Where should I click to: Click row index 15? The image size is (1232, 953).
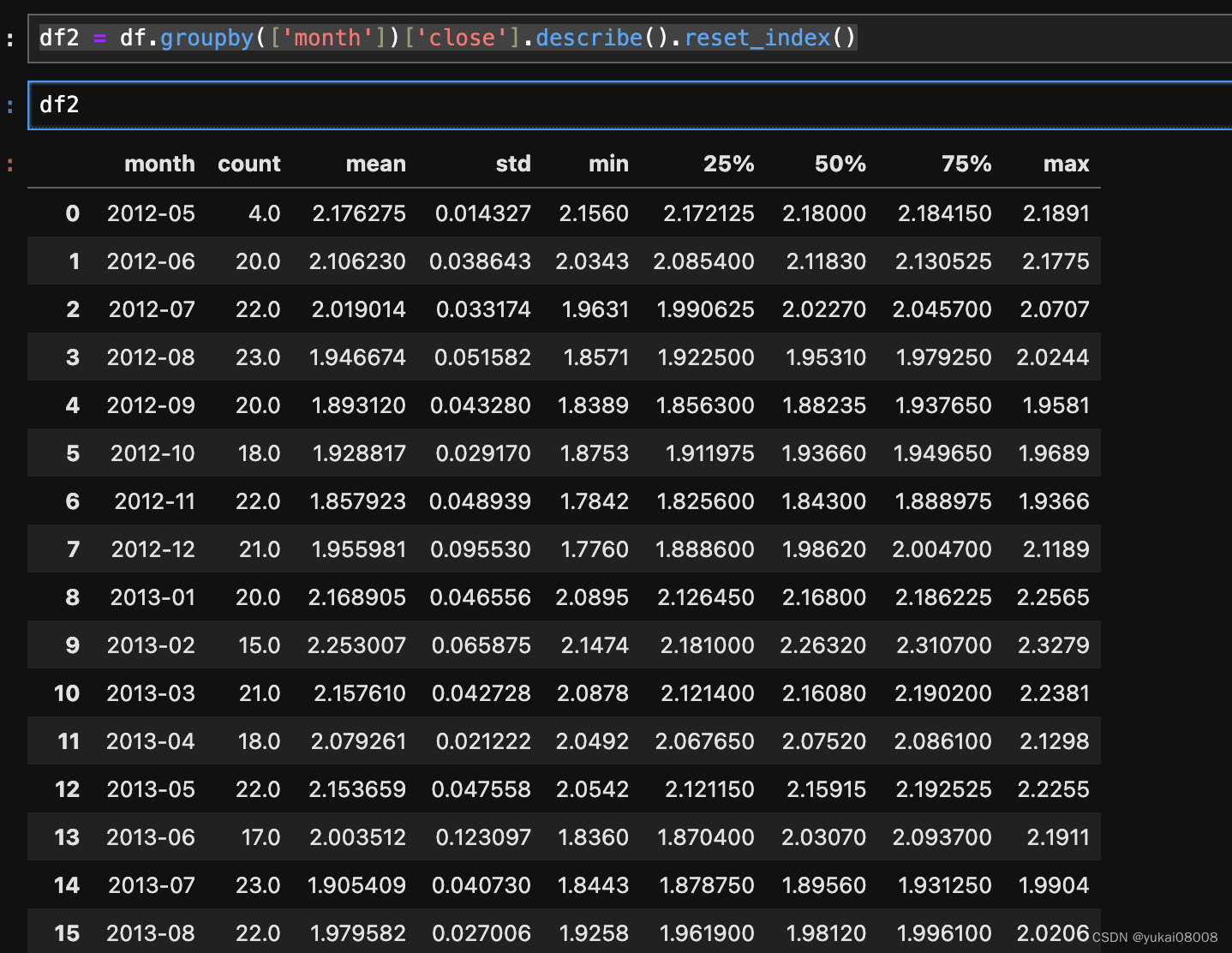click(x=67, y=933)
